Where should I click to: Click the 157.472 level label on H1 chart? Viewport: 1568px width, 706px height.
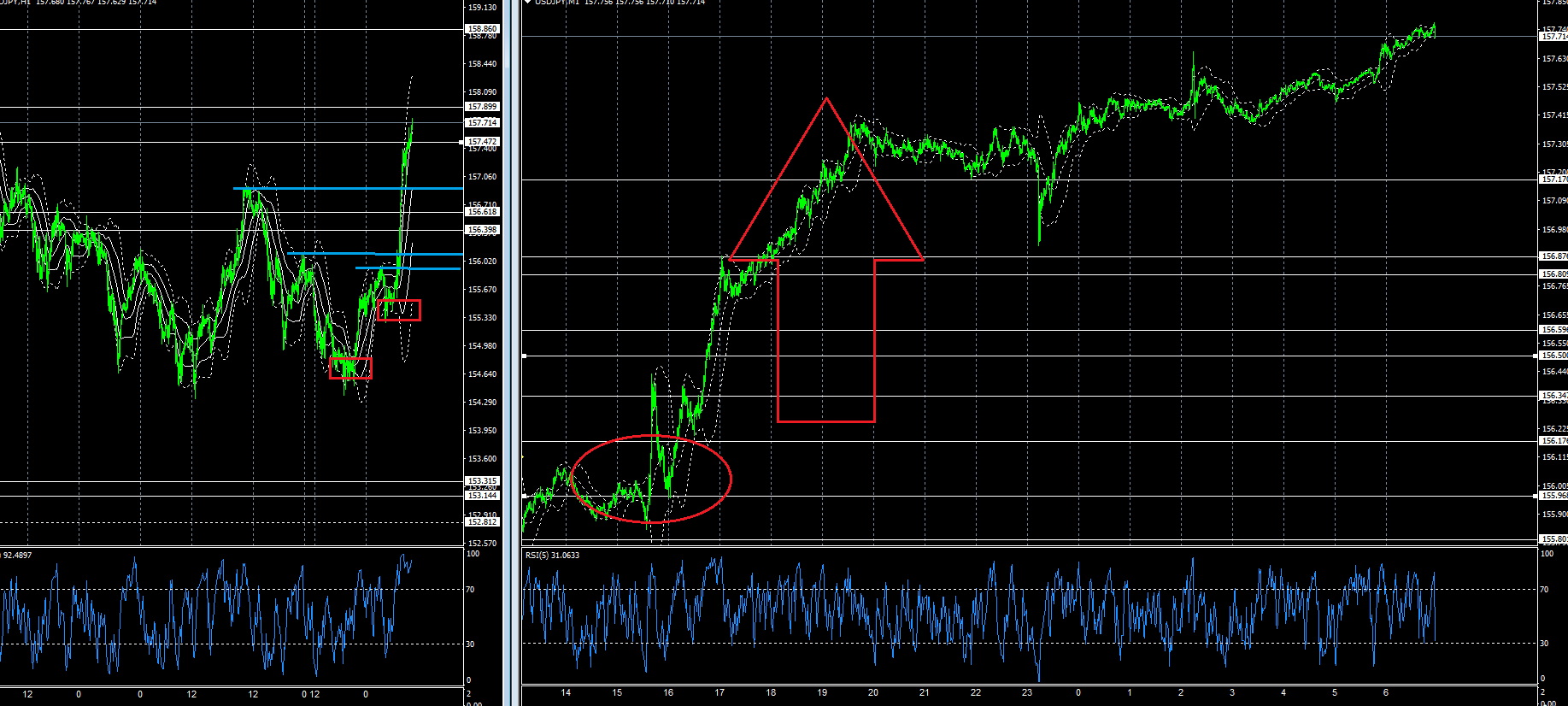click(x=482, y=142)
